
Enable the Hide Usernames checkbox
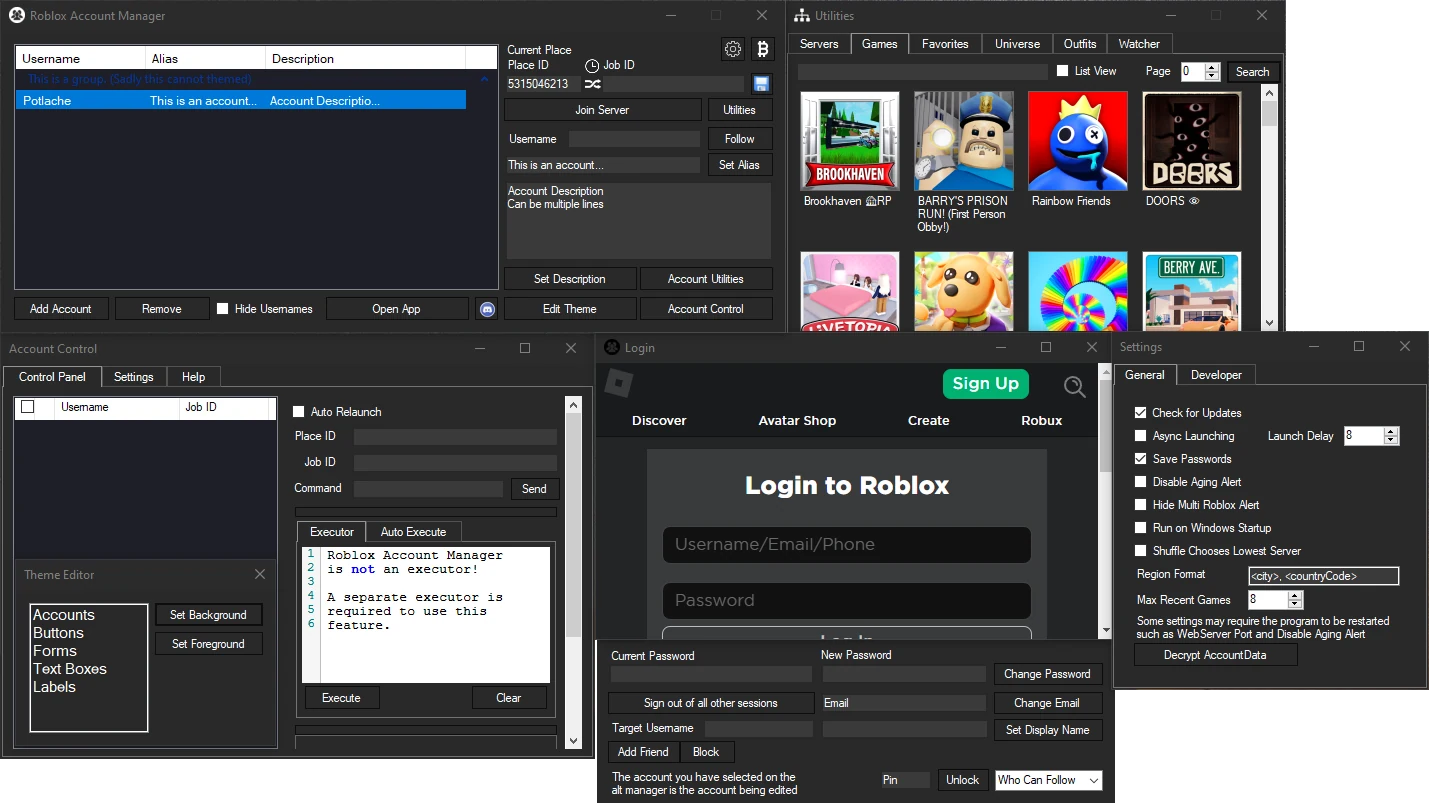point(221,309)
